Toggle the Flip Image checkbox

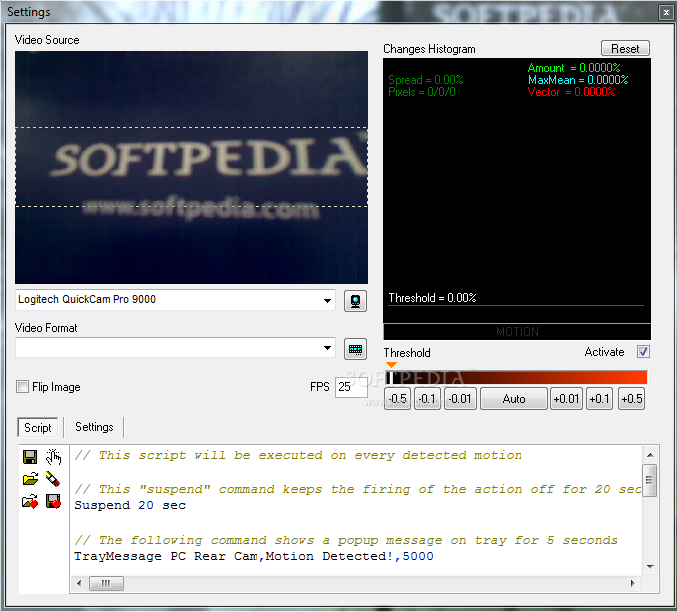(22, 386)
